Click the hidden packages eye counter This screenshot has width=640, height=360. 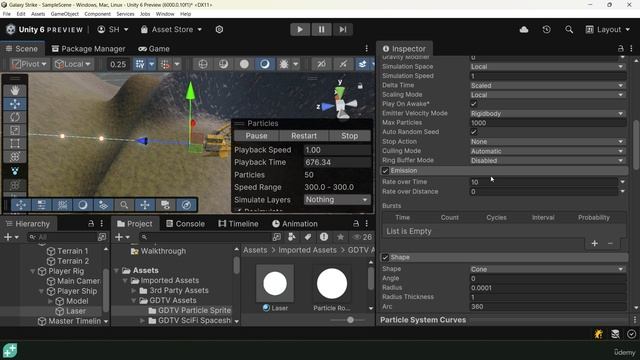[x=362, y=237]
